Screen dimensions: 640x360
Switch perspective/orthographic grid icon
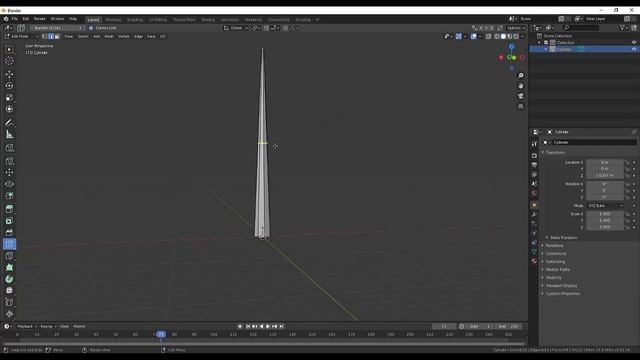pyautogui.click(x=520, y=107)
